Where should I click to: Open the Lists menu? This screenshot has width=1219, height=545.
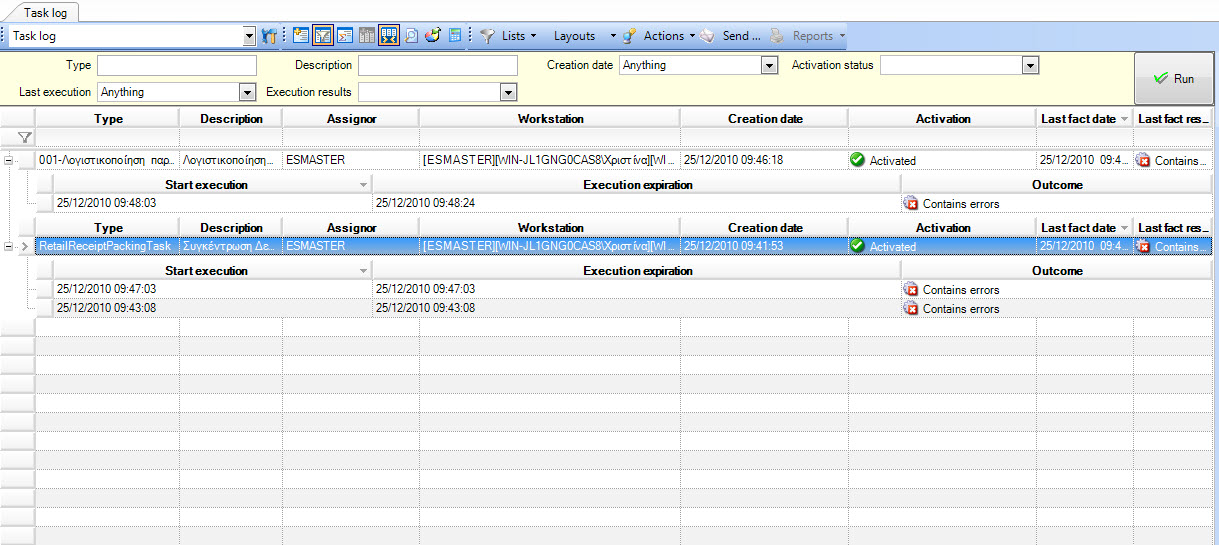[x=508, y=36]
